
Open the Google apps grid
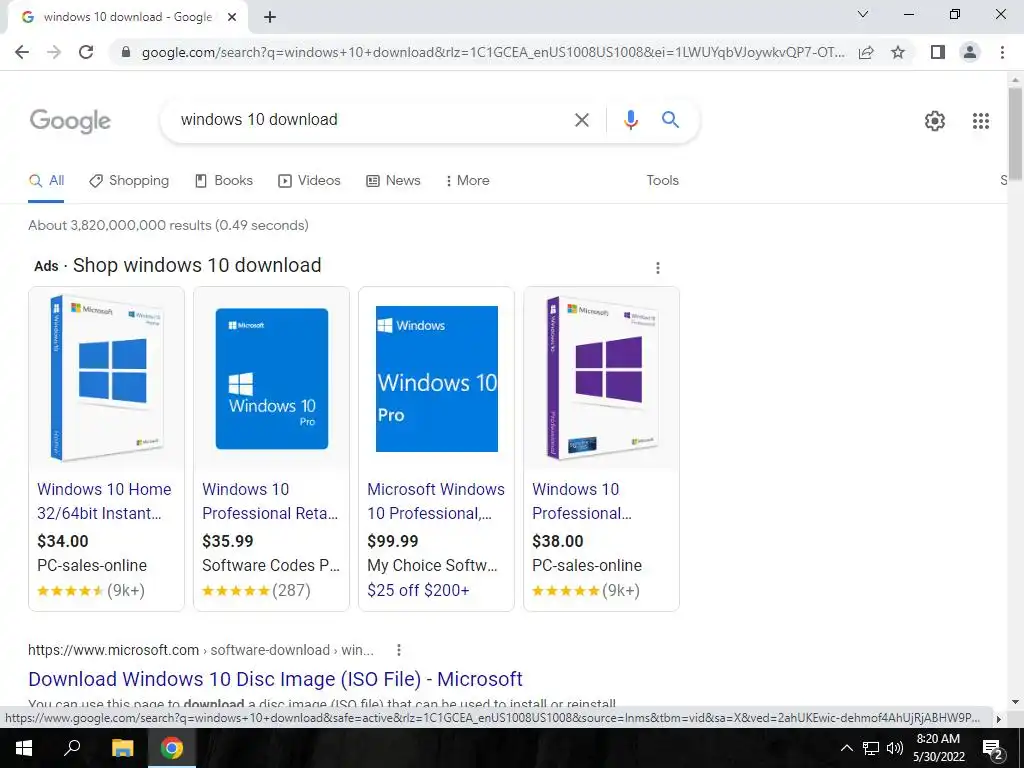click(980, 121)
